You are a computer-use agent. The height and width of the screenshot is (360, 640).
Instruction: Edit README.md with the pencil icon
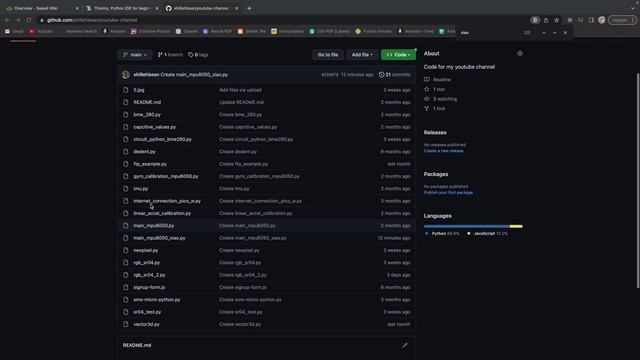click(404, 345)
